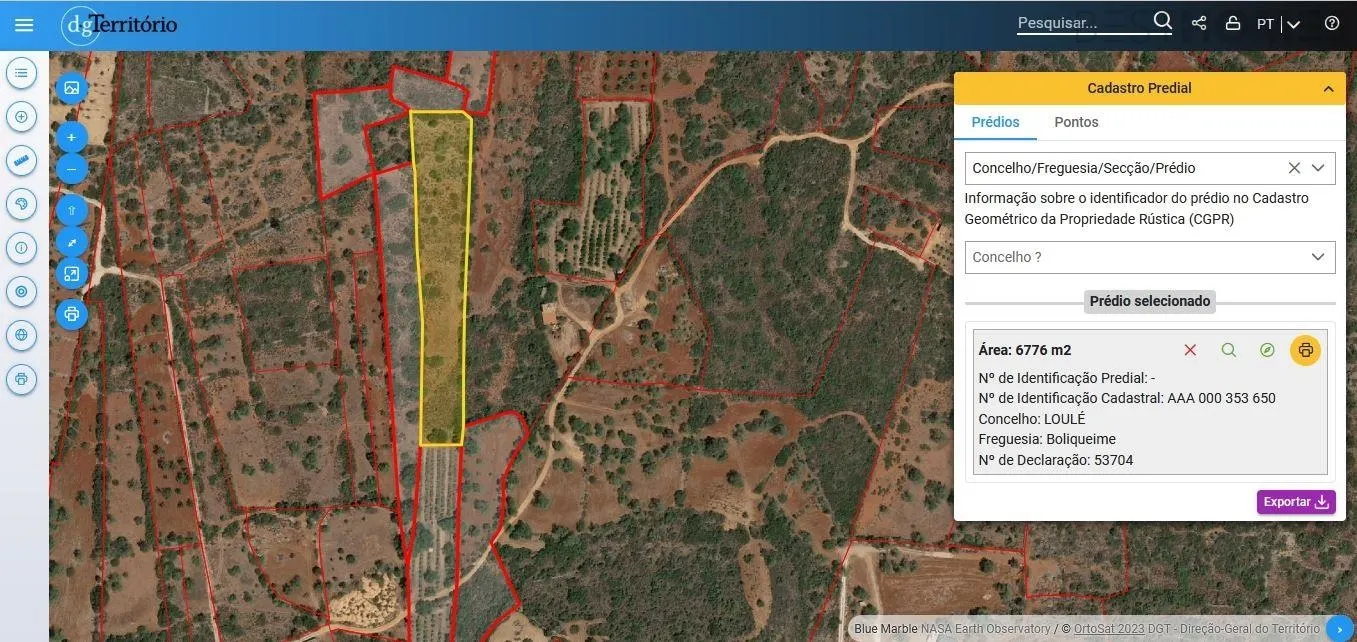
Task: Zoom out with the minus button
Action: pos(71,169)
